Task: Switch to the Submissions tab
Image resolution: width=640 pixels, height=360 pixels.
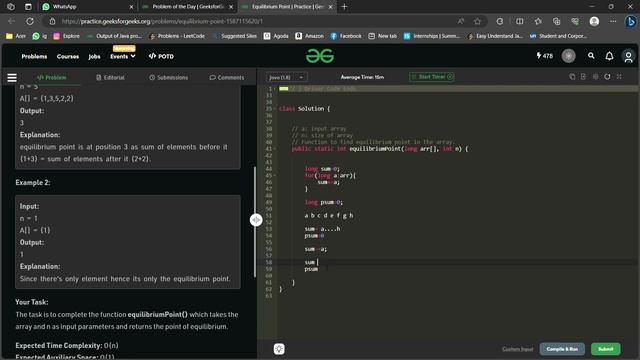Action: [x=169, y=78]
